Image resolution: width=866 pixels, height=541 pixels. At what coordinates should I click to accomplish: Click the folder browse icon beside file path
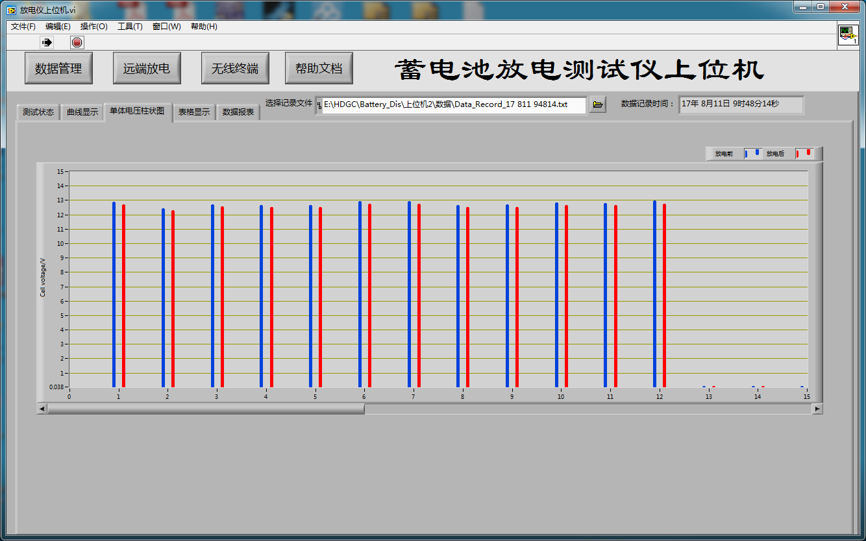tap(598, 104)
